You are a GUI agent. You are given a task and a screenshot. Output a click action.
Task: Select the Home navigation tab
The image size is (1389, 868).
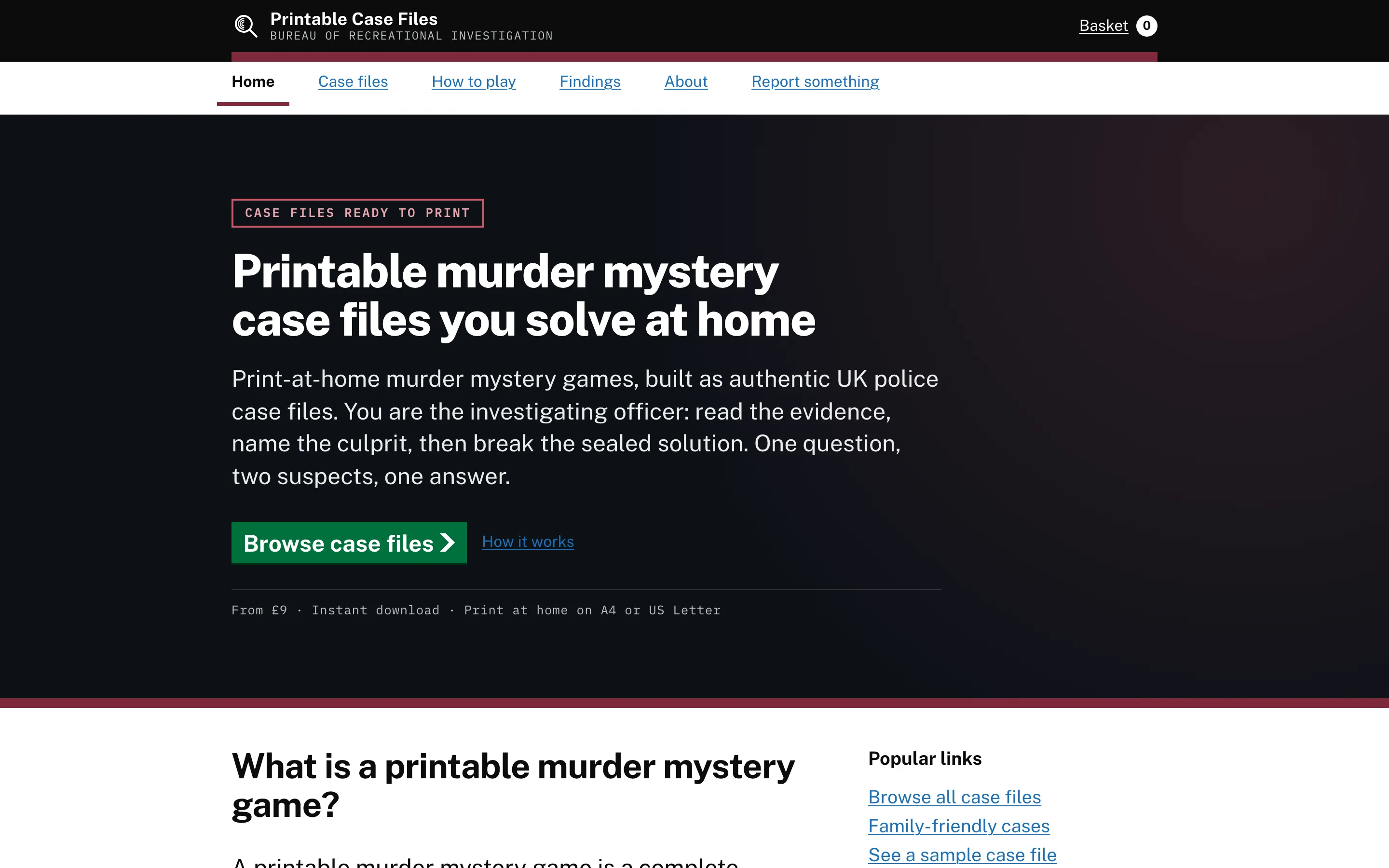pos(253,81)
